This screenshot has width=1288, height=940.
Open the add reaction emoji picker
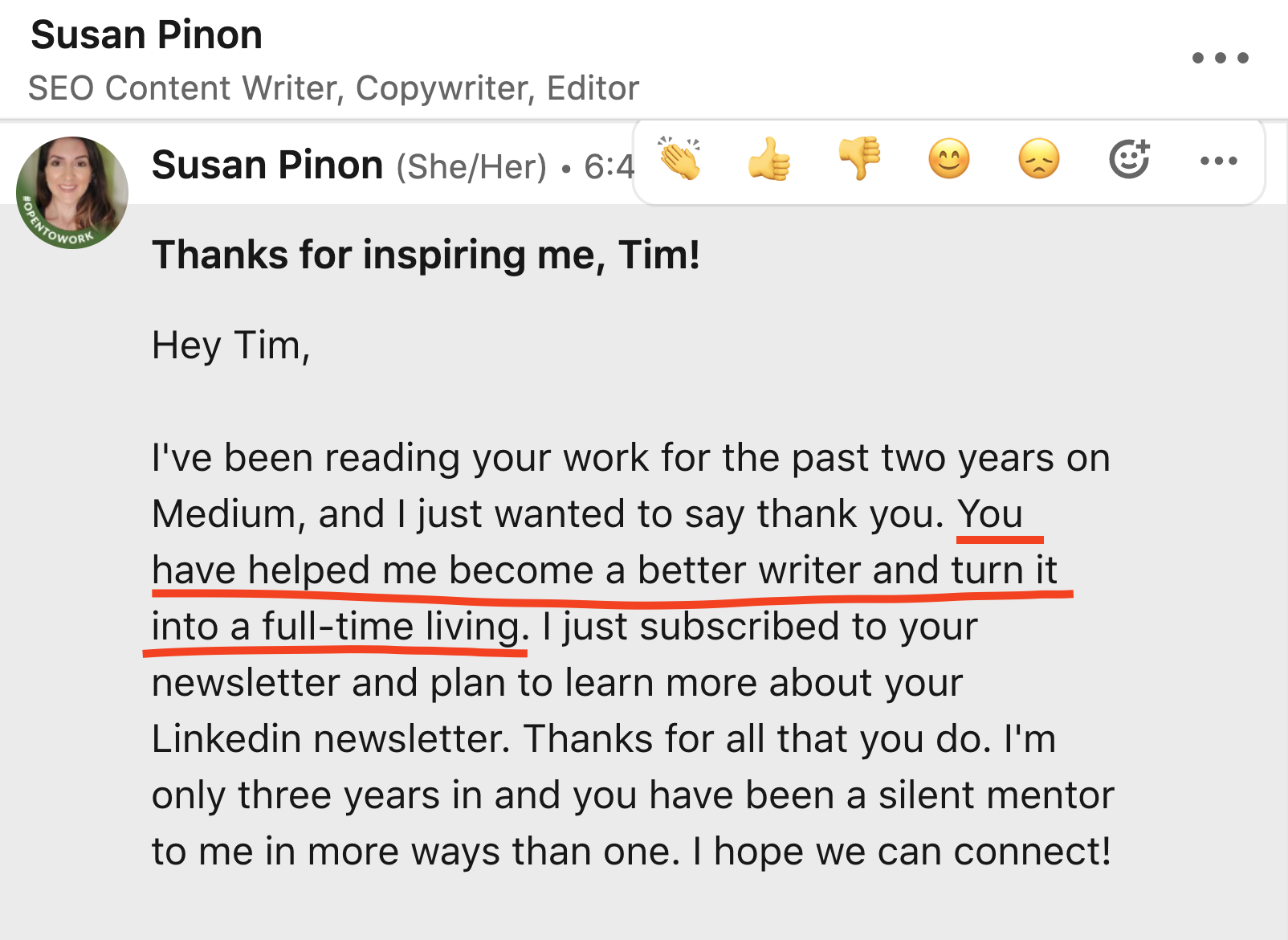click(x=1129, y=159)
